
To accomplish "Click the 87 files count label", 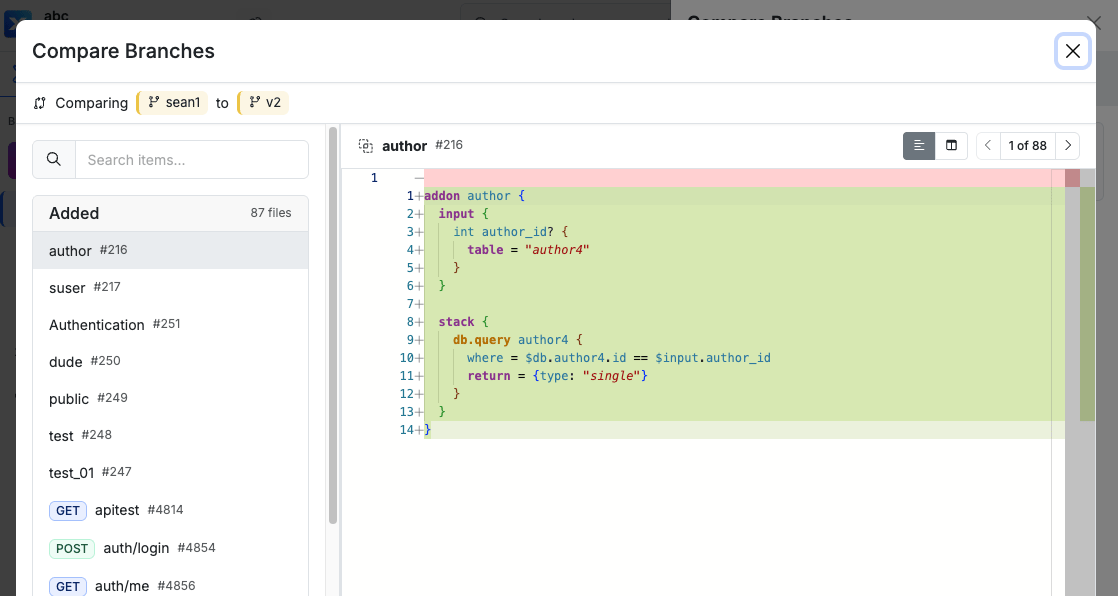I will (x=271, y=213).
